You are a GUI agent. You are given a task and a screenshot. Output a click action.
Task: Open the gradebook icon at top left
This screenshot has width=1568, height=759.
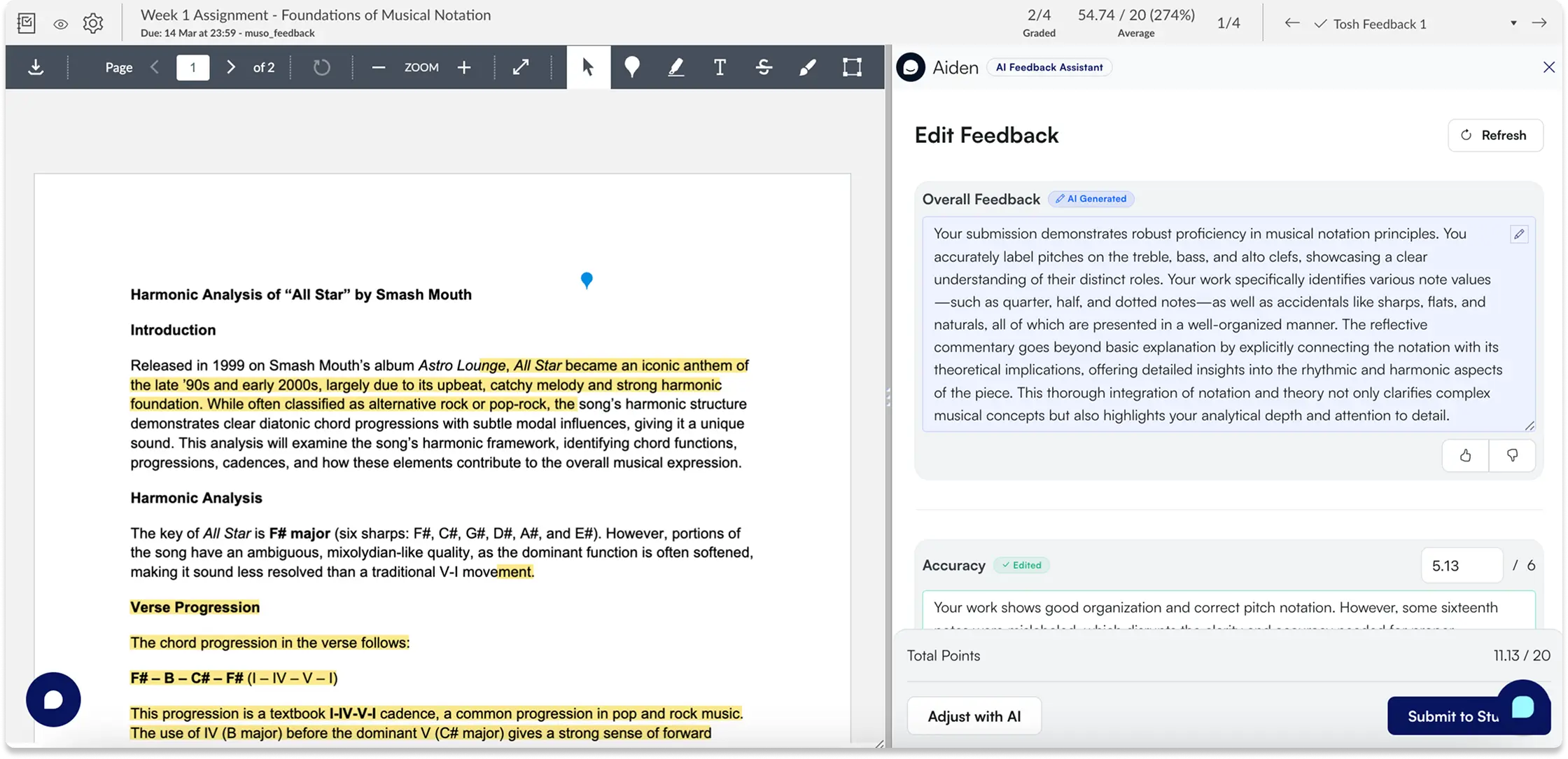pos(26,23)
